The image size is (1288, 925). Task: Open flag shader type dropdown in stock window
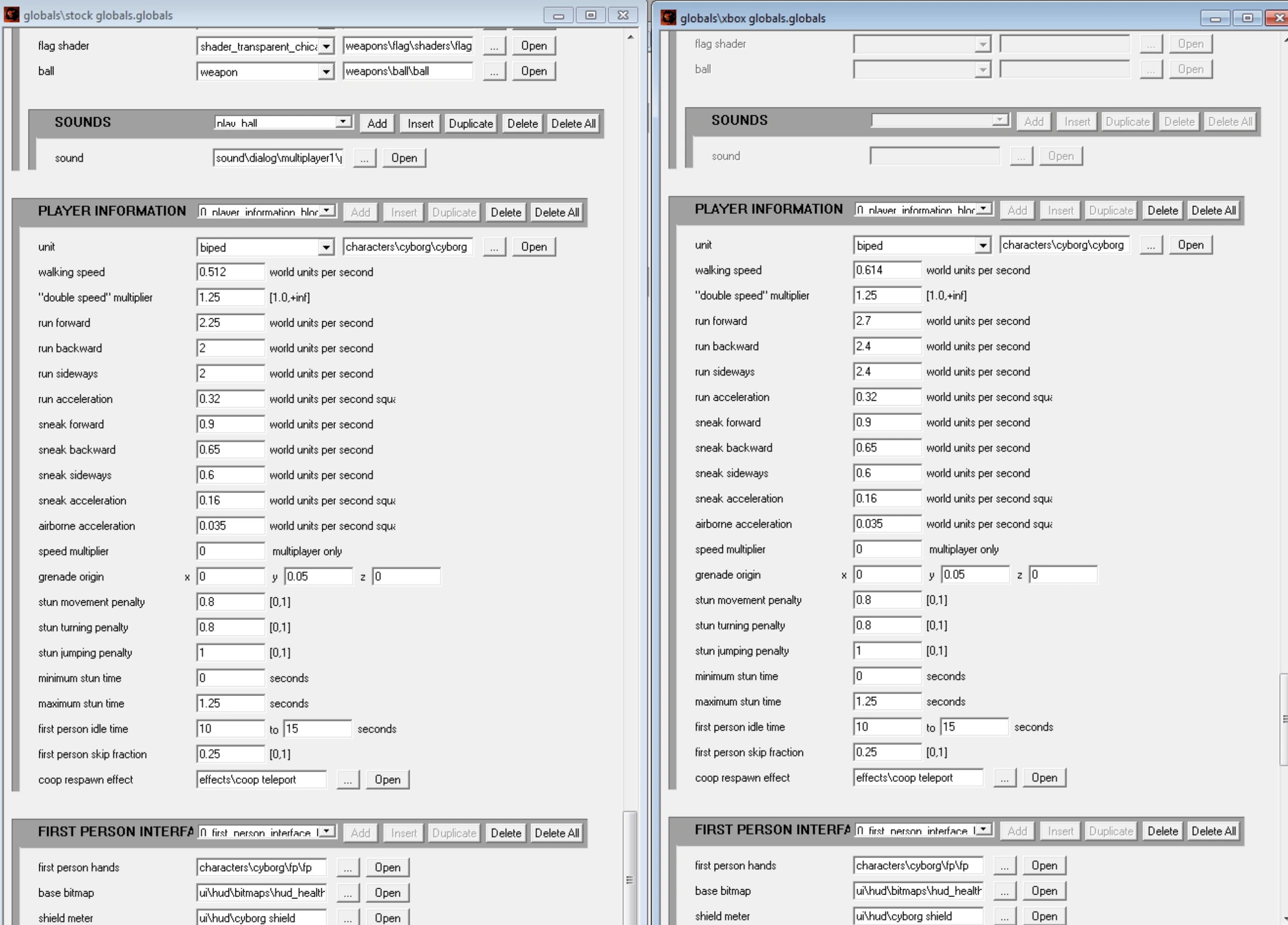pos(326,46)
